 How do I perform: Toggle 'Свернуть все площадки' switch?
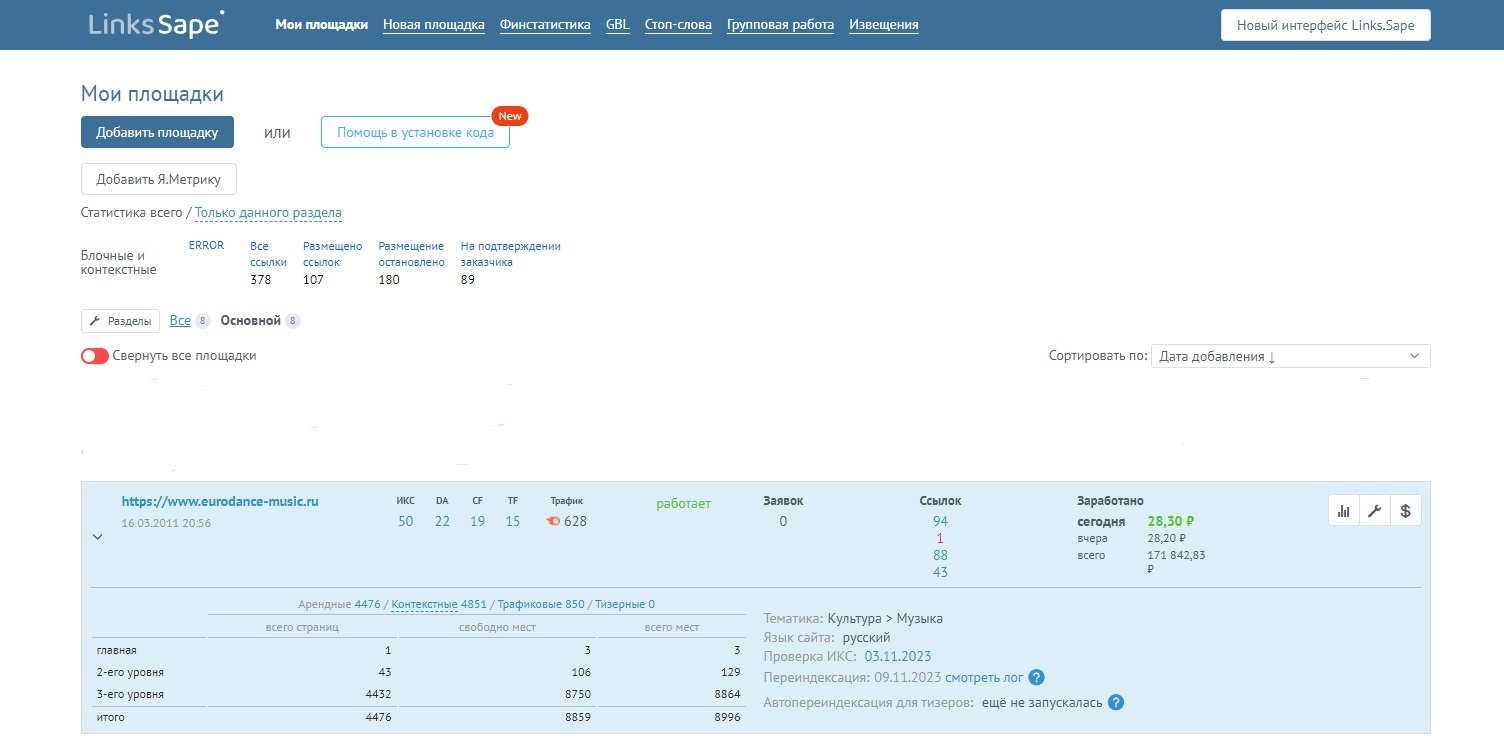point(95,356)
